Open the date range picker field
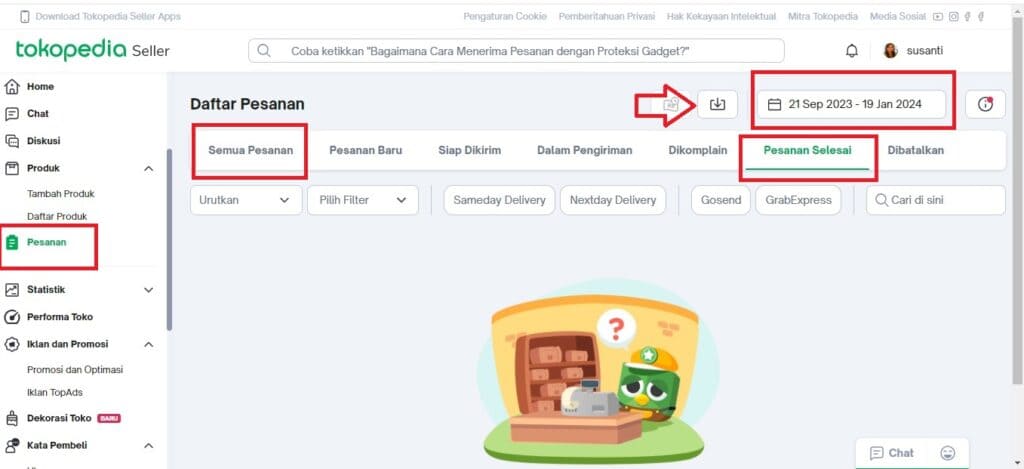The image size is (1024, 469). click(852, 104)
